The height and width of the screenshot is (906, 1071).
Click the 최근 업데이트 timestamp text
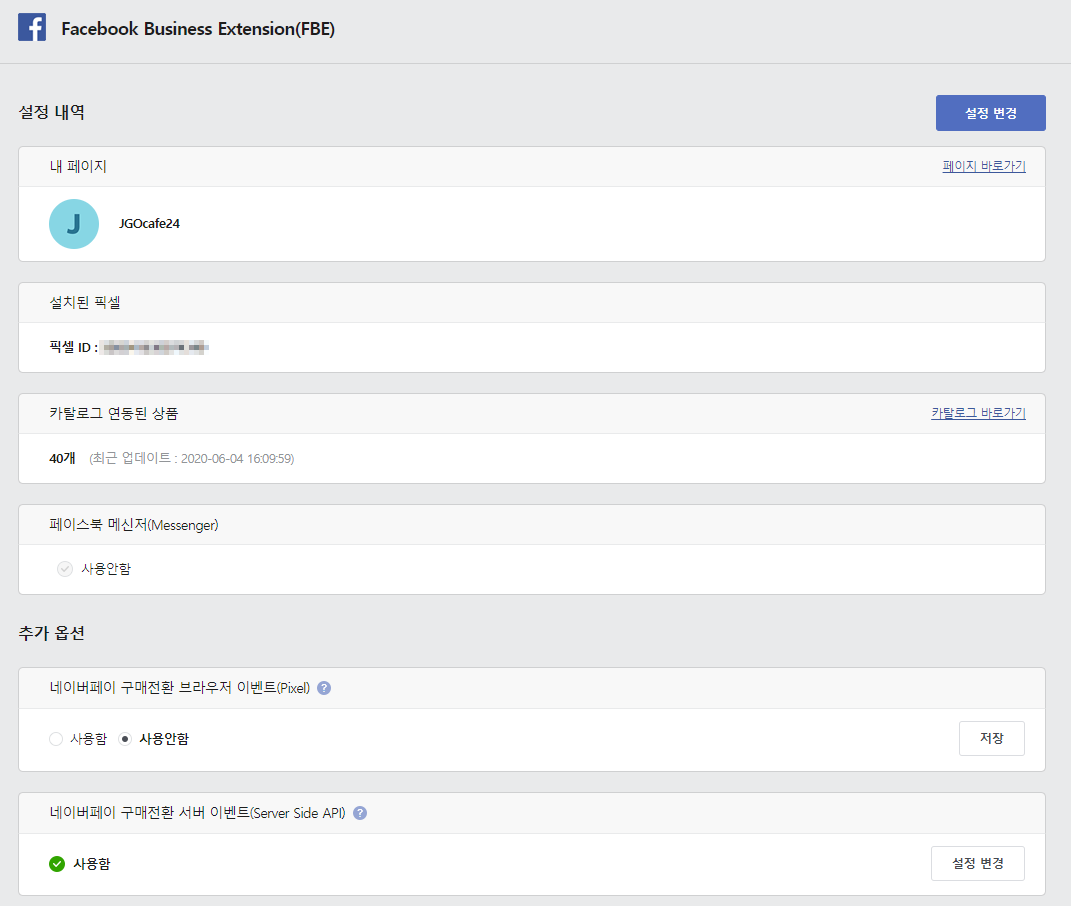click(192, 458)
